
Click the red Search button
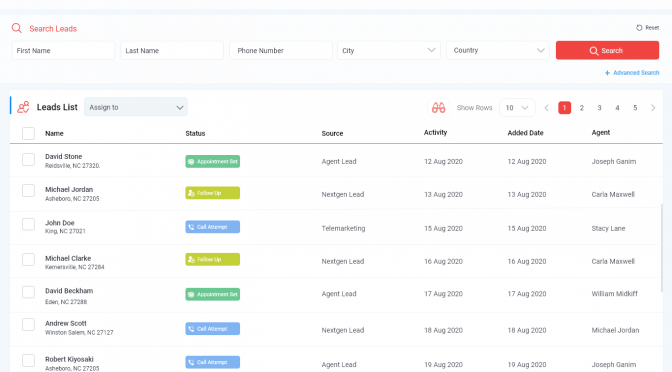(x=607, y=50)
